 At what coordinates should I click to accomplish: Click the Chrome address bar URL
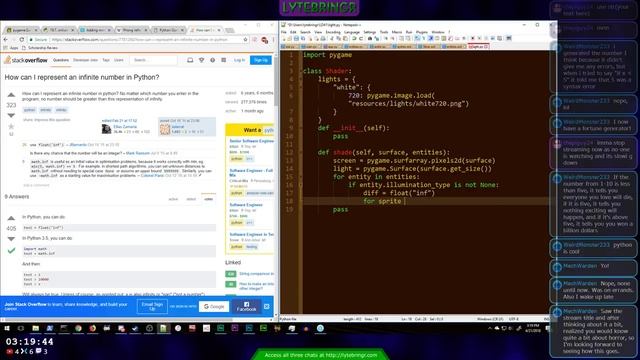[x=140, y=40]
